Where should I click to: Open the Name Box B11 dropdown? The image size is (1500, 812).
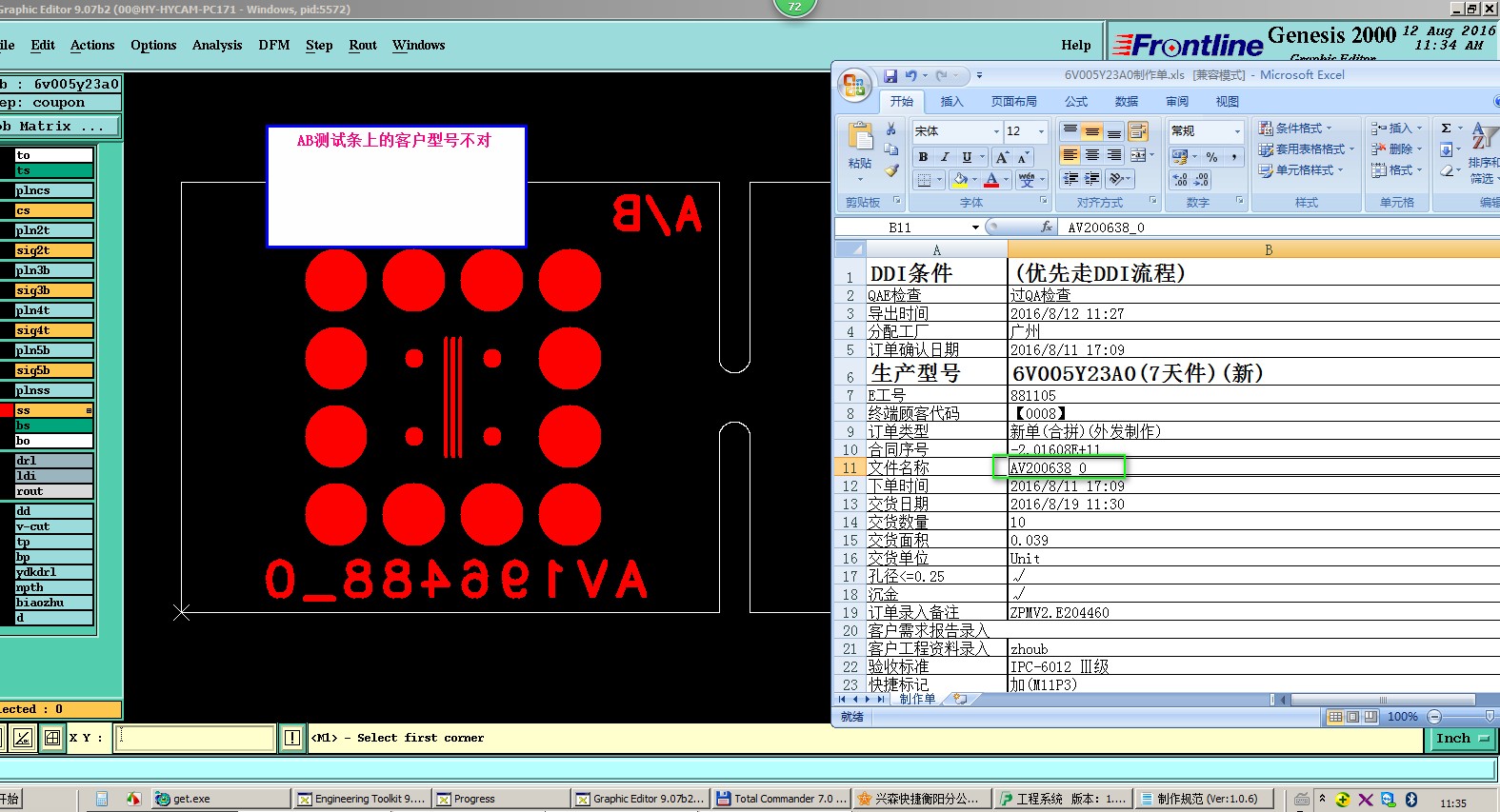pyautogui.click(x=975, y=228)
